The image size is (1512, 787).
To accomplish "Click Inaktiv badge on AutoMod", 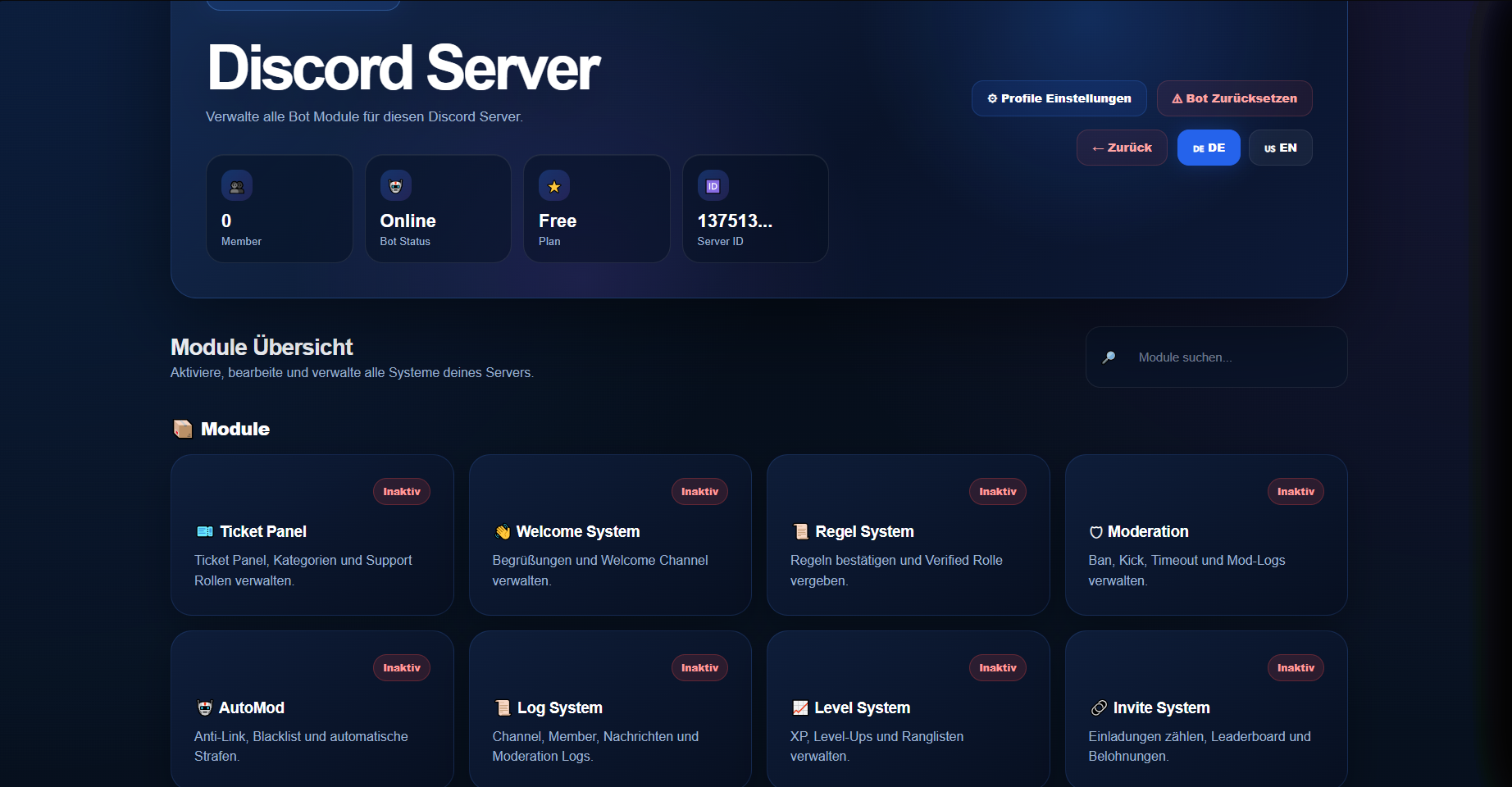I will (x=402, y=668).
